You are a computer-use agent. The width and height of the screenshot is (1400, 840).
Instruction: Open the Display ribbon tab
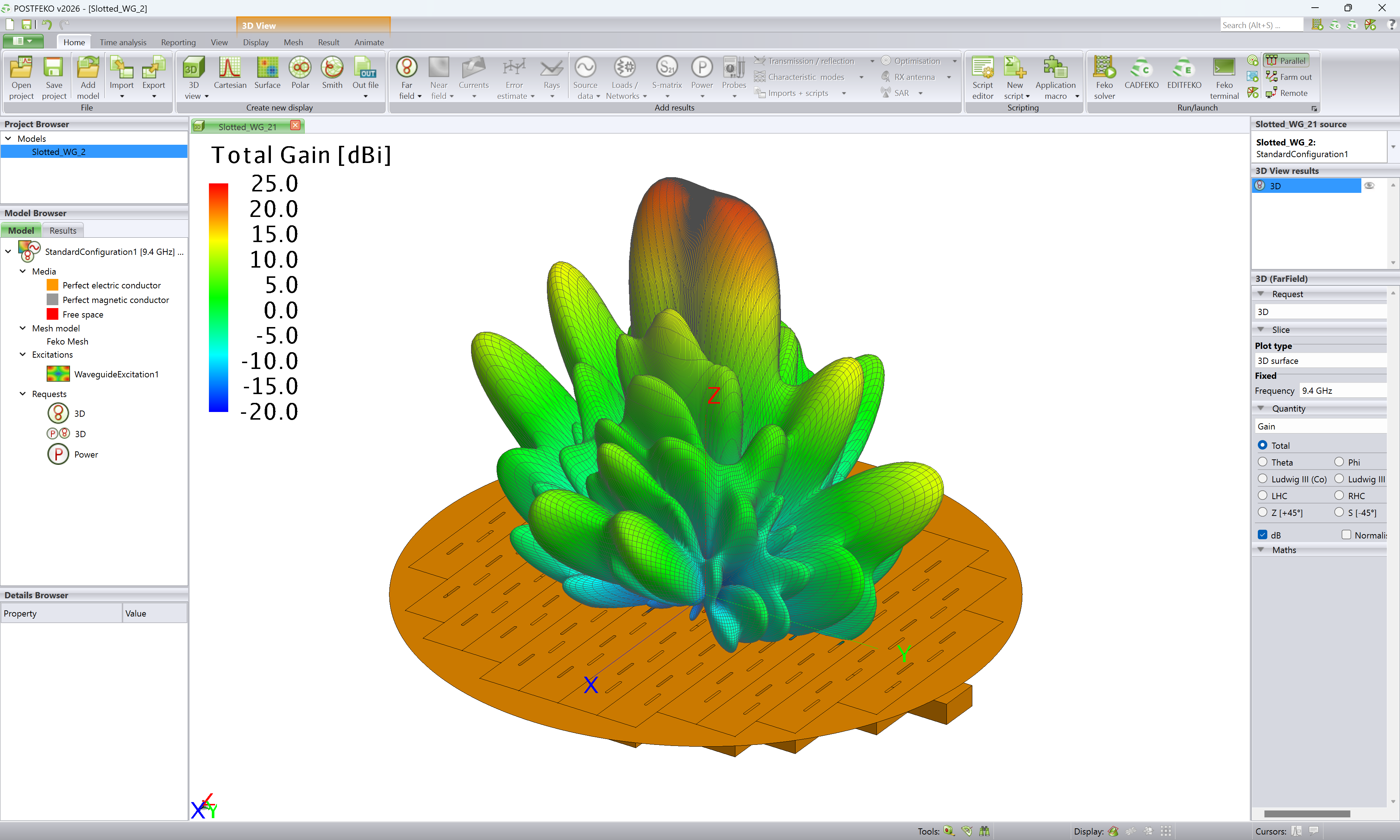[256, 42]
